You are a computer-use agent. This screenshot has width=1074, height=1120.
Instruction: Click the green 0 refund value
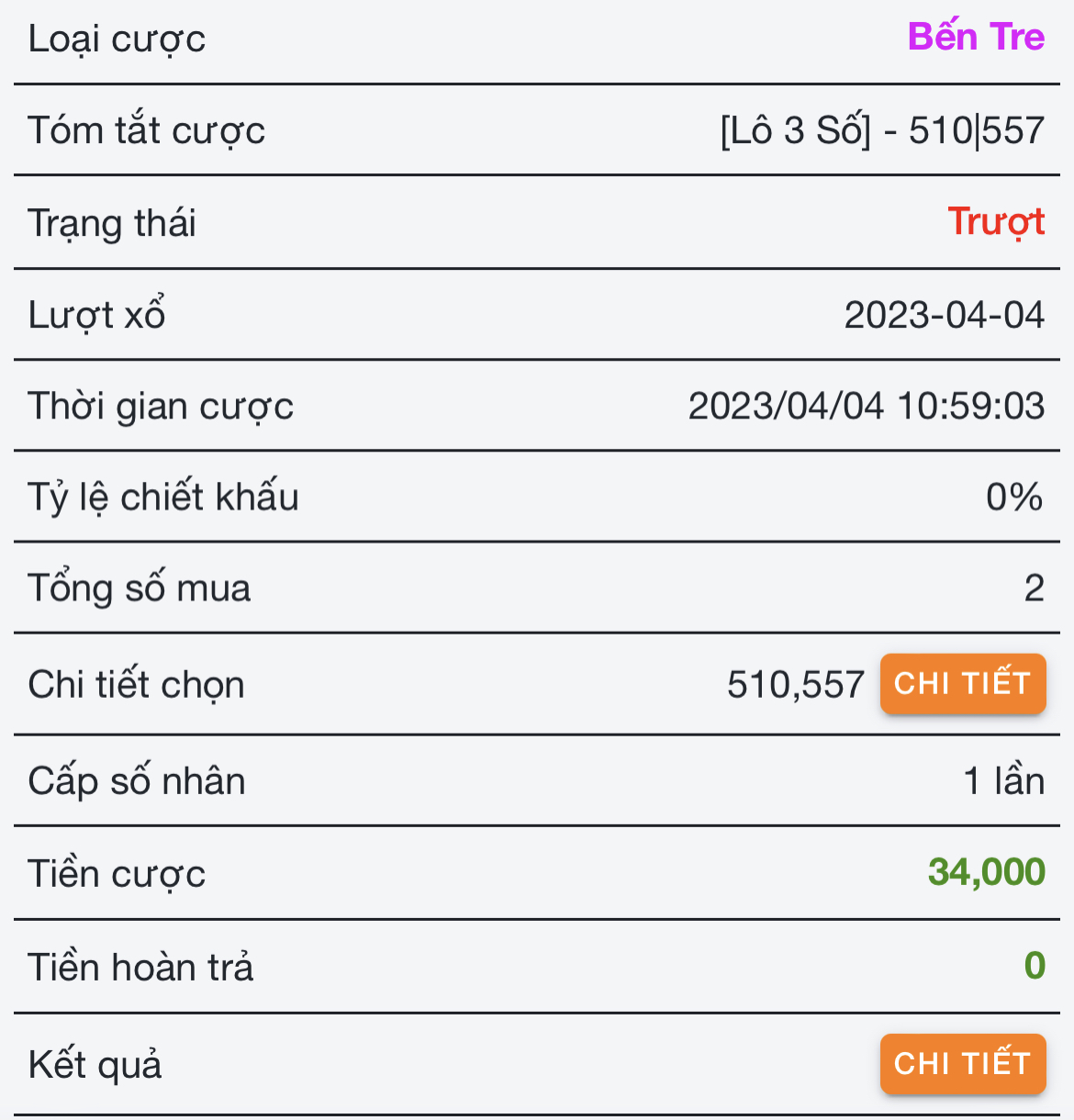1035,966
